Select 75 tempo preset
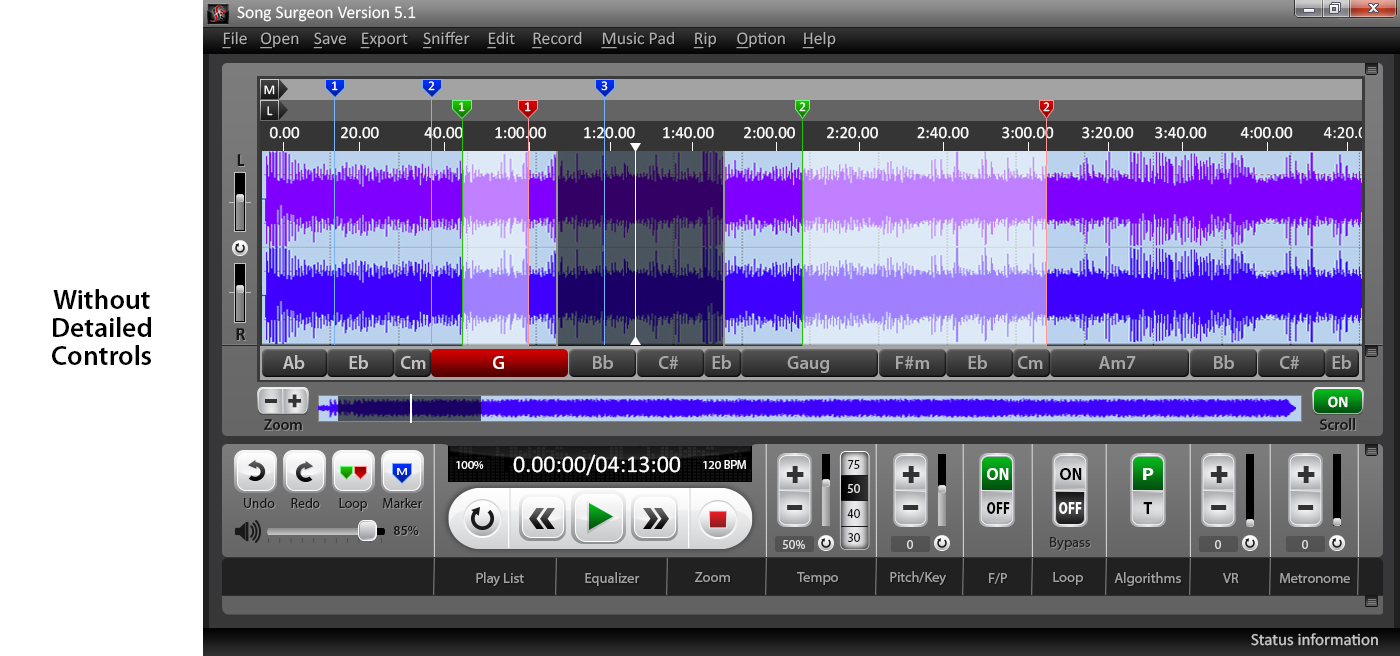Screen dimensions: 1400x656 pos(854,465)
